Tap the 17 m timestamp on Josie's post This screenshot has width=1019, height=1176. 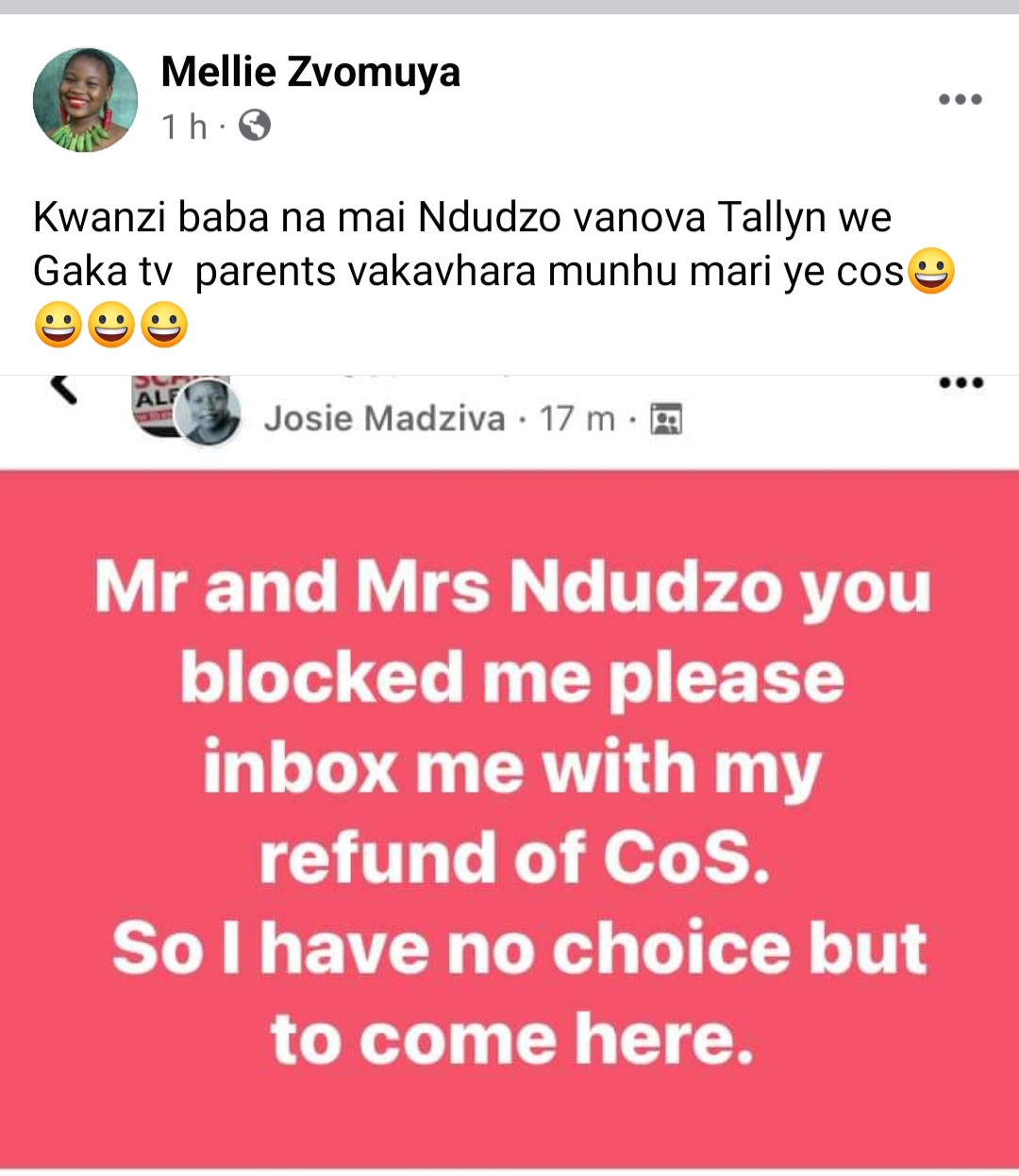(577, 418)
